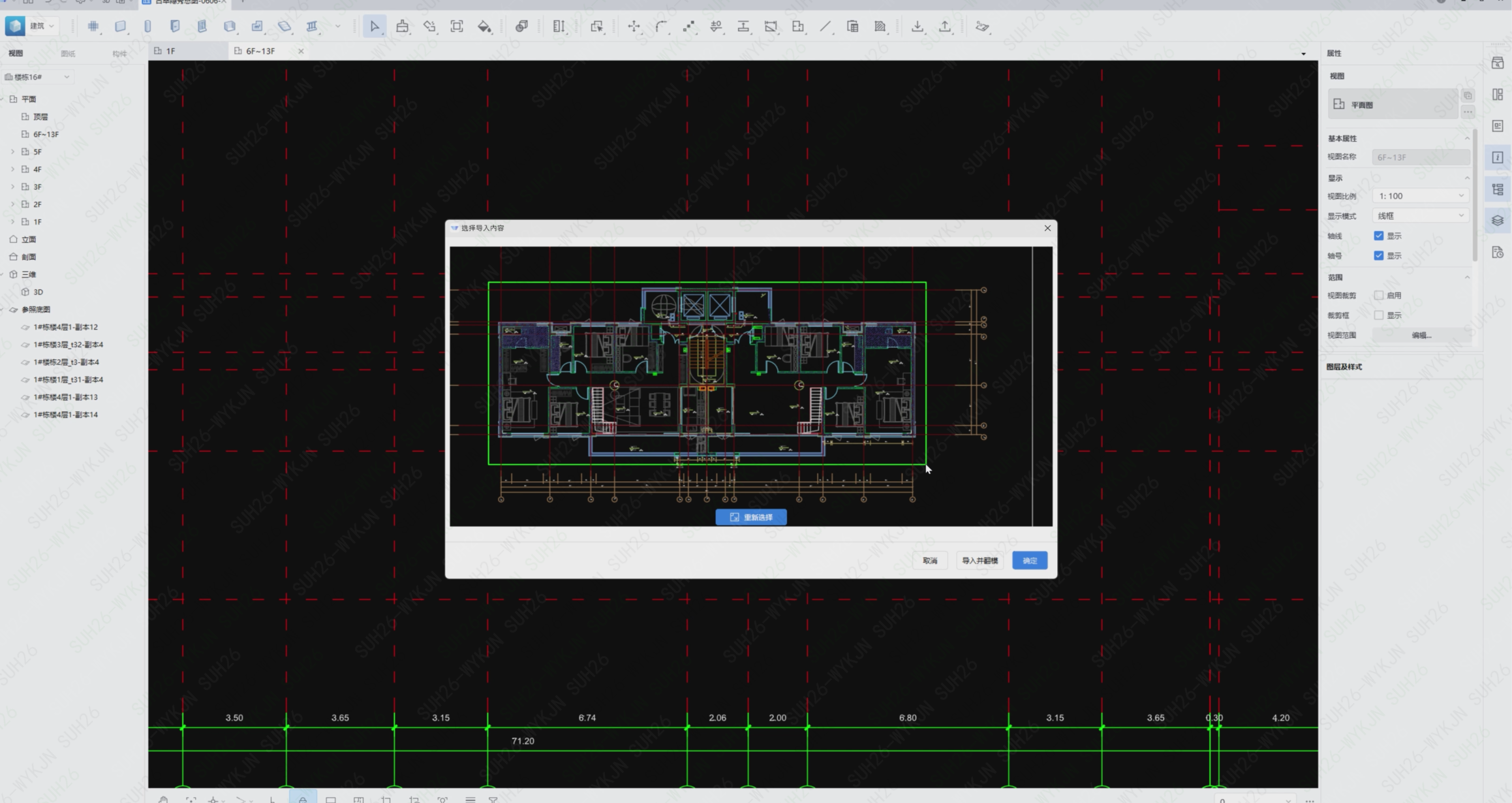This screenshot has height=803, width=1512.
Task: Click the paint bucket fill tool
Action: point(484,27)
